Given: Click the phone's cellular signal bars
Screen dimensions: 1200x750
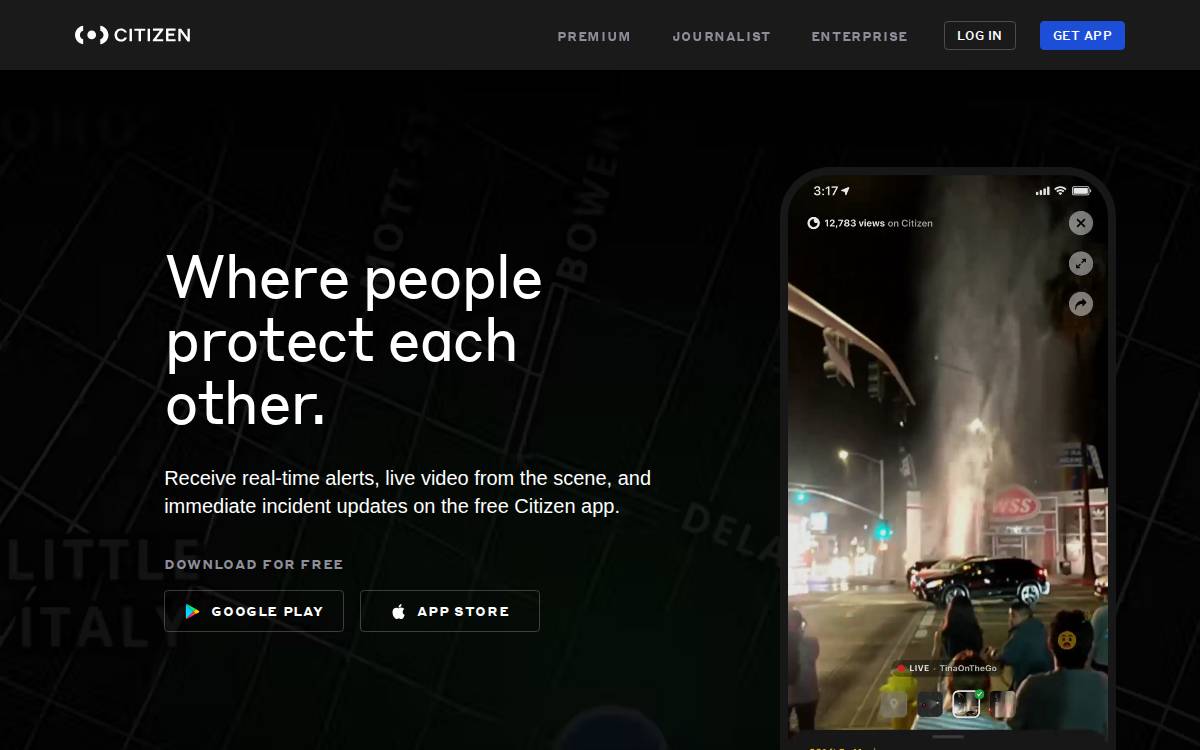Looking at the screenshot, I should tap(1043, 190).
